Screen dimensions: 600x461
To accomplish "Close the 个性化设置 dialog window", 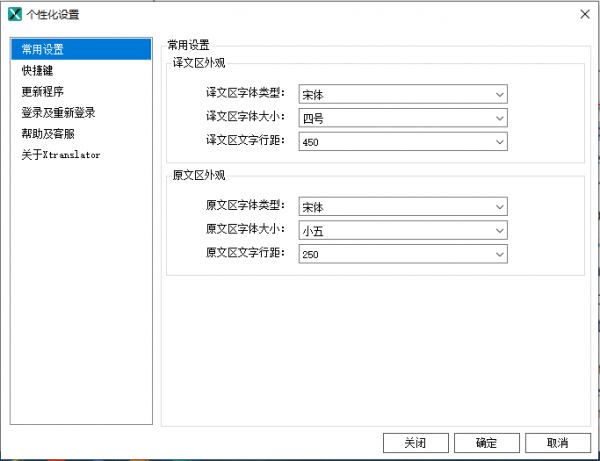I will tap(583, 15).
